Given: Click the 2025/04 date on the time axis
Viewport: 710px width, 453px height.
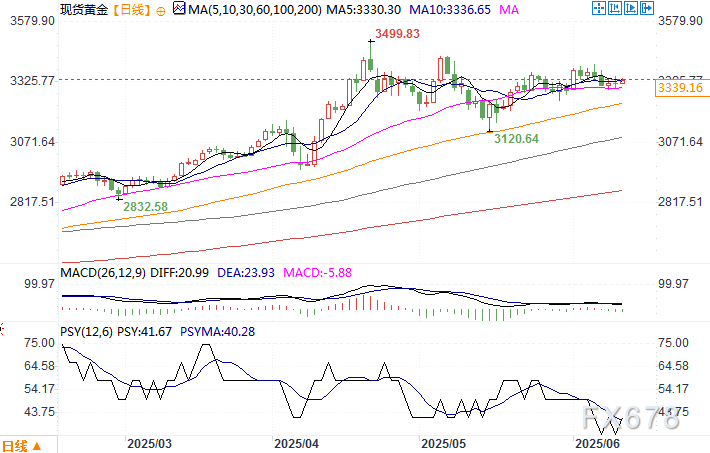Looking at the screenshot, I should pos(296,442).
